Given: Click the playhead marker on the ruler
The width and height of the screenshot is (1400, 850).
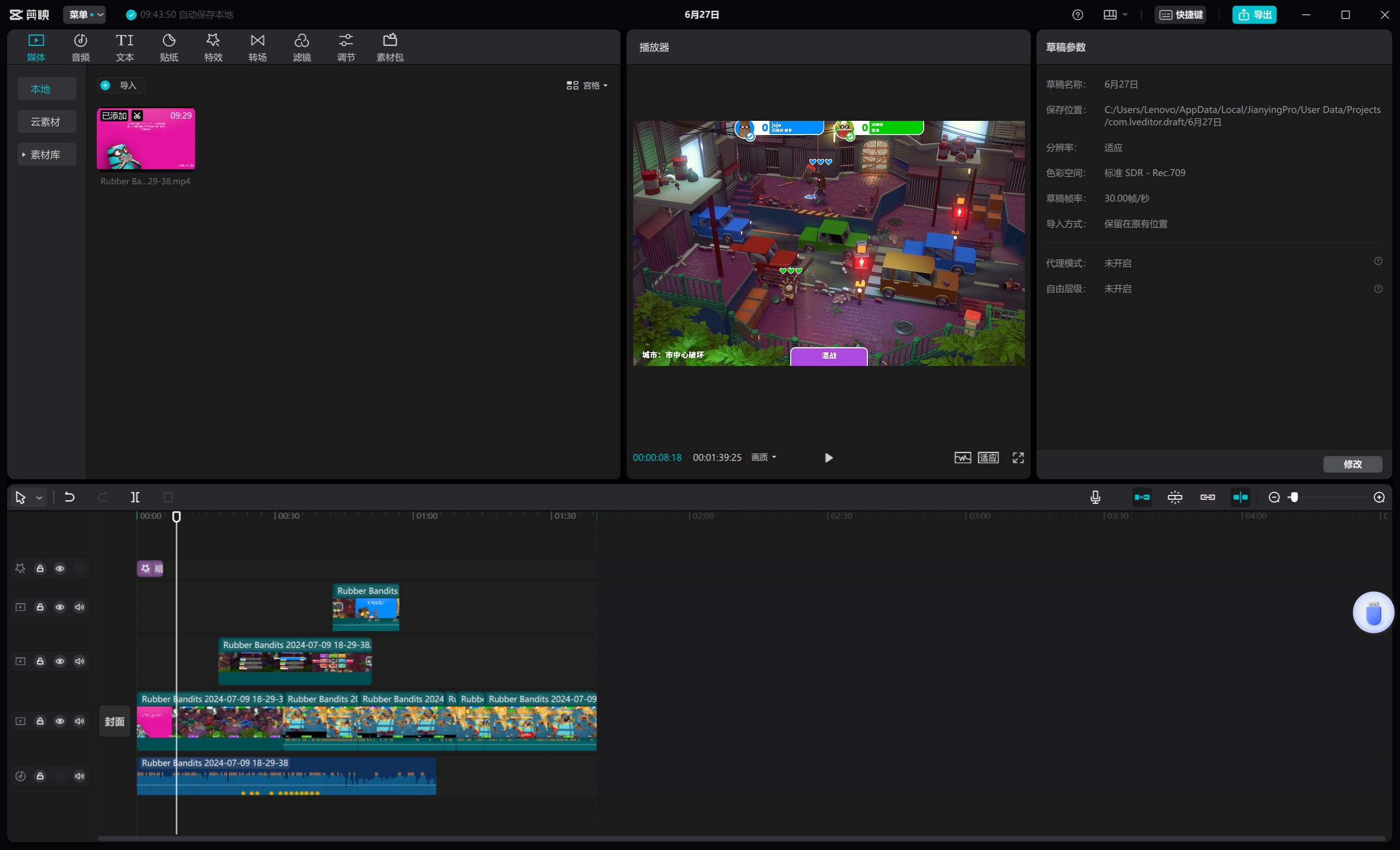Looking at the screenshot, I should coord(177,516).
